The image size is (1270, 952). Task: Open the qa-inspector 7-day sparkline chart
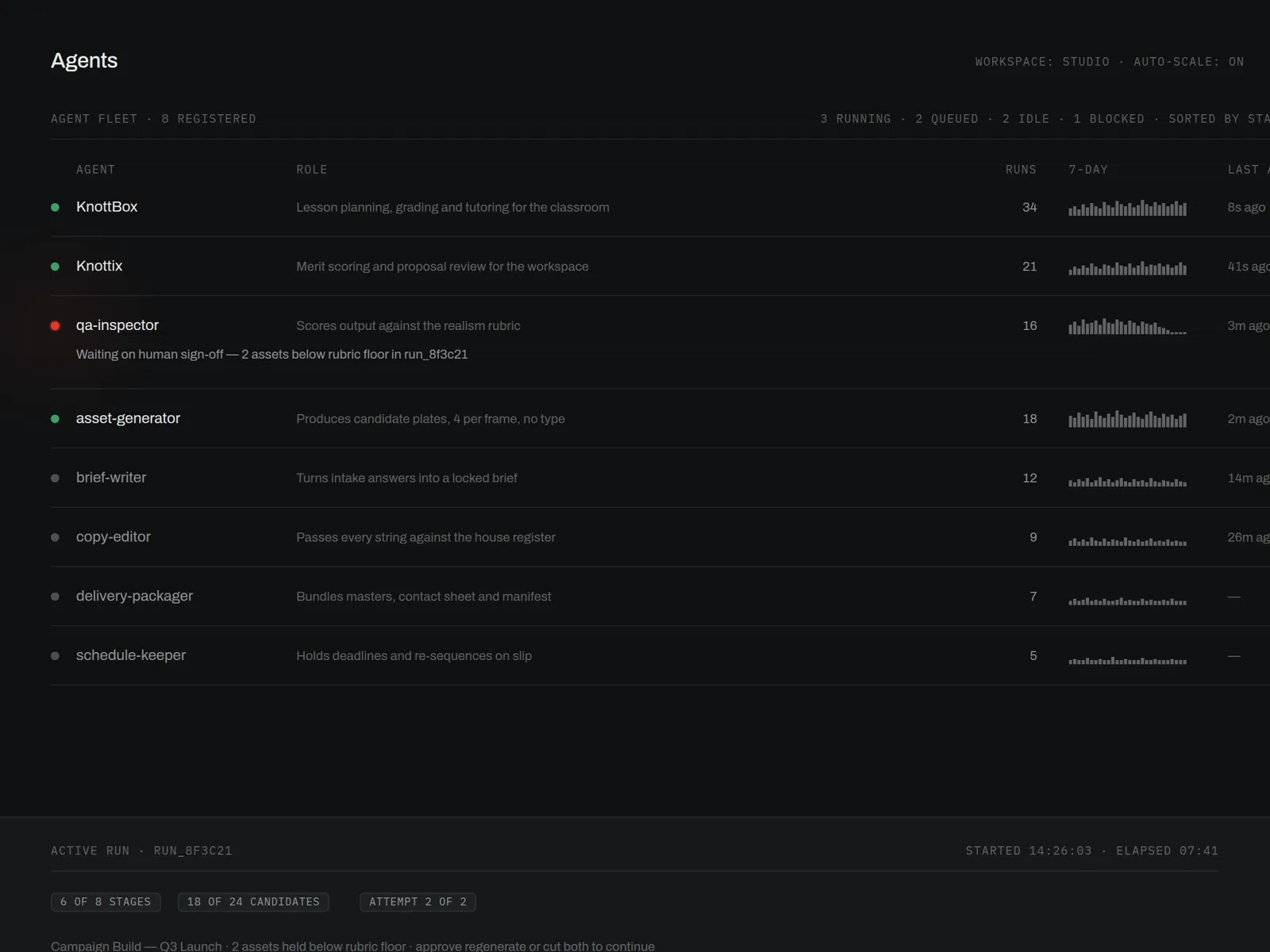1127,326
